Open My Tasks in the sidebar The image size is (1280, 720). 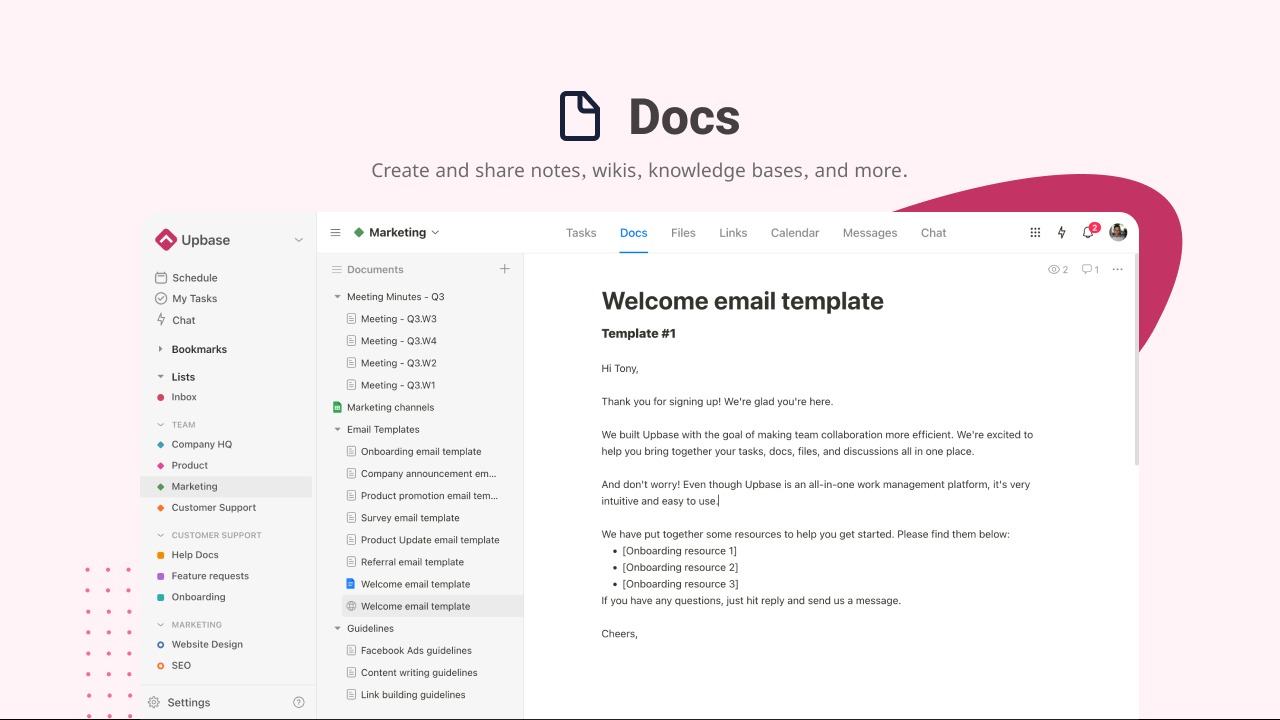[x=186, y=299]
